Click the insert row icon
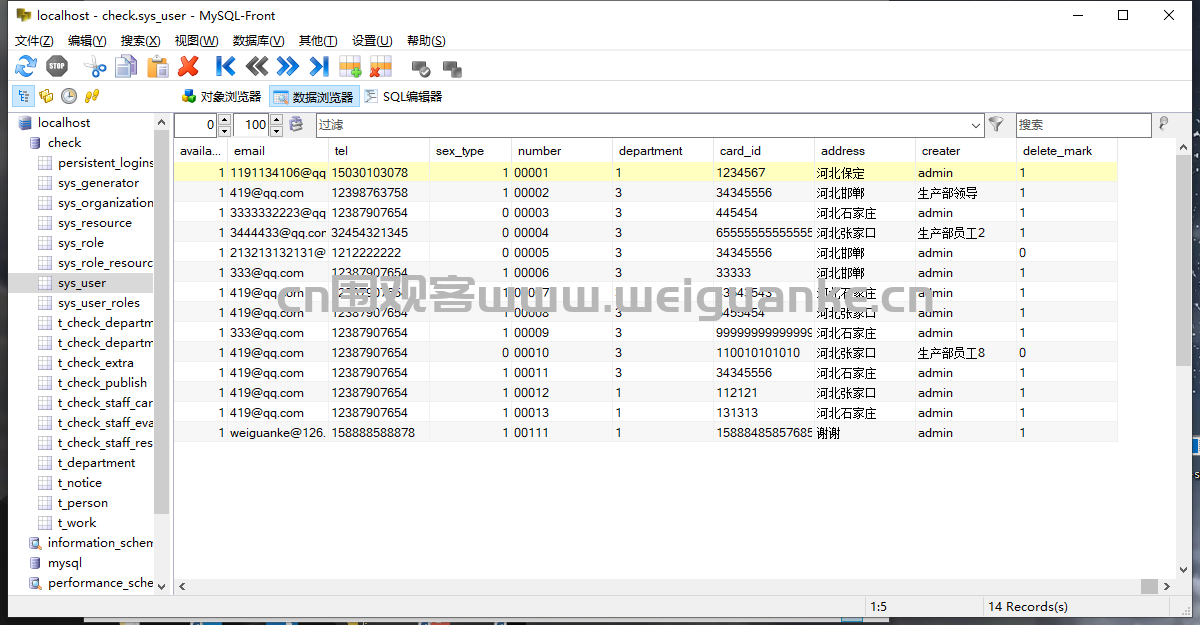 pyautogui.click(x=350, y=67)
